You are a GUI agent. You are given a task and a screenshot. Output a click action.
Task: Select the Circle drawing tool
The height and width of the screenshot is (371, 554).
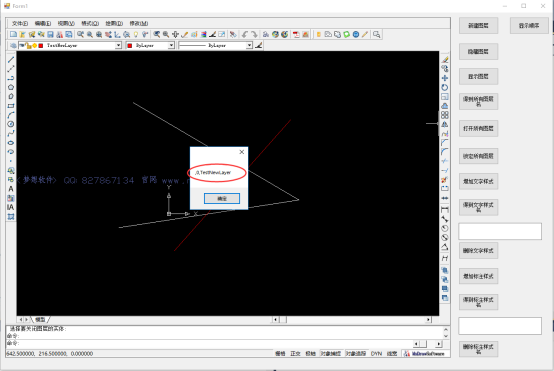pos(11,124)
